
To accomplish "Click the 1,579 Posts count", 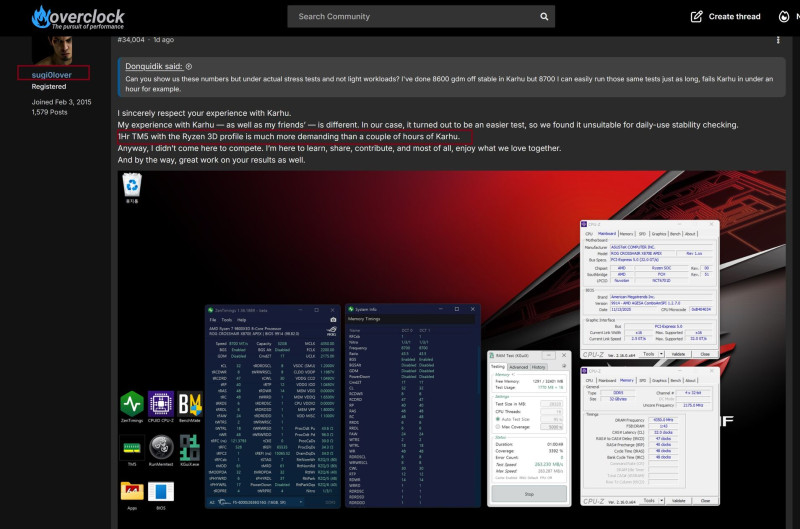I will click(x=49, y=112).
